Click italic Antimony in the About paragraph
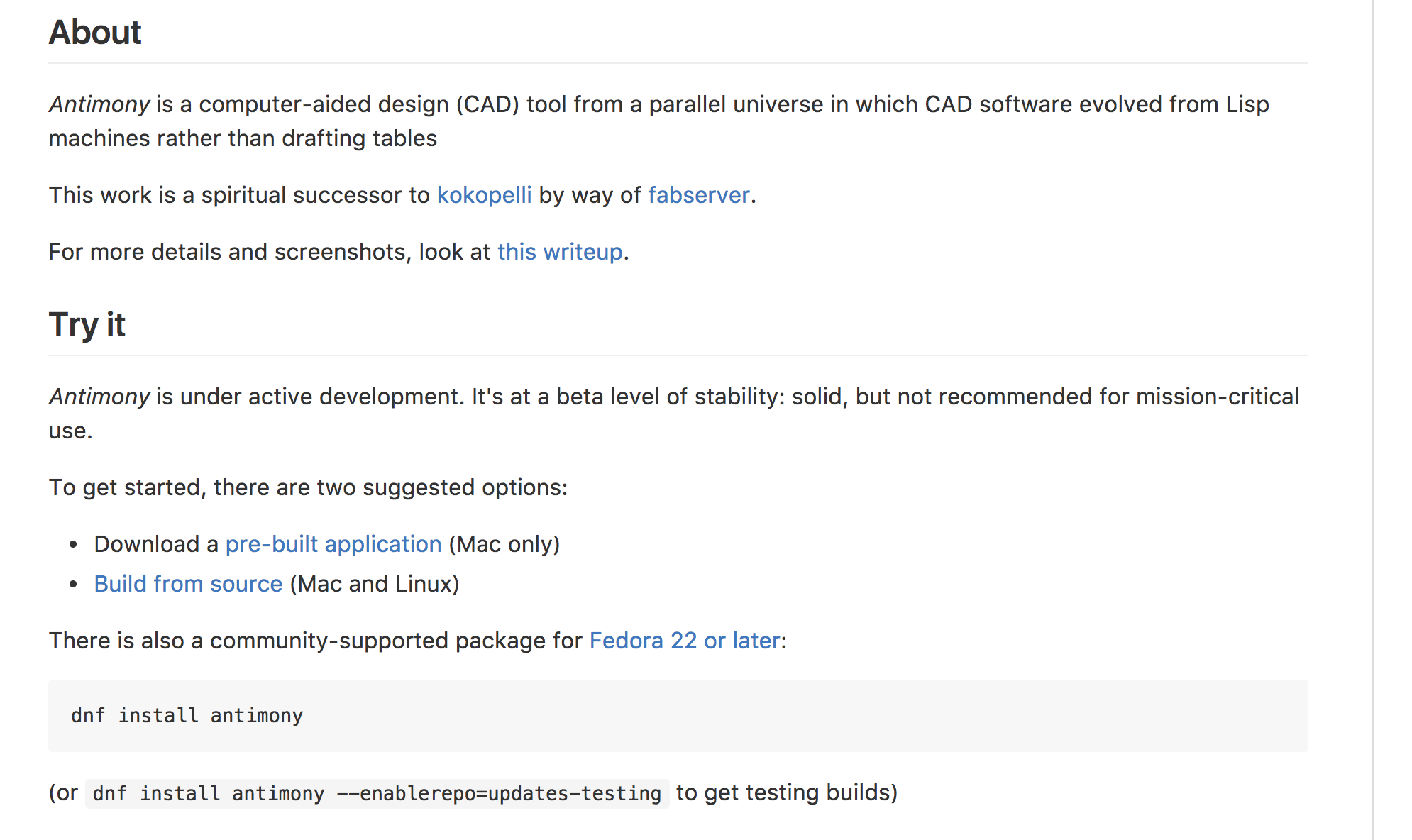Image resolution: width=1412 pixels, height=840 pixels. (99, 104)
